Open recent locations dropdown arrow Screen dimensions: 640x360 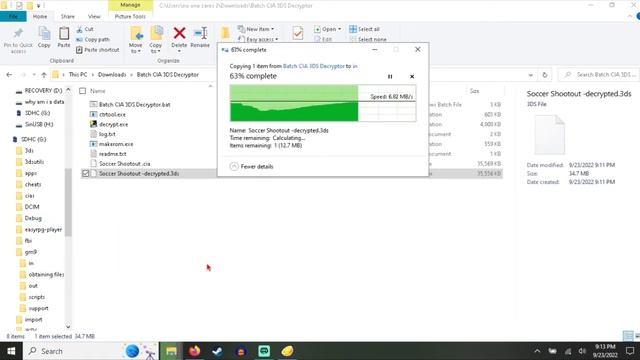(34, 75)
